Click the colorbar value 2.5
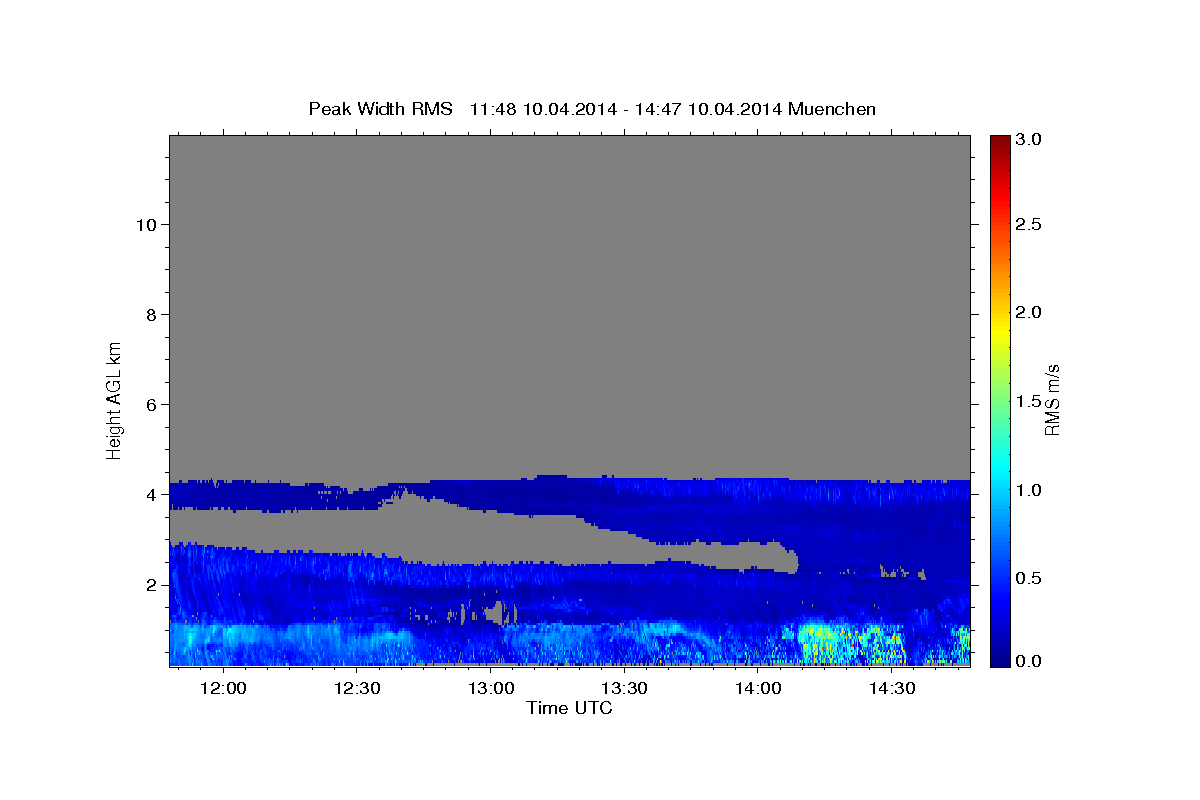Screen dimensions: 1200x800 point(1030,224)
